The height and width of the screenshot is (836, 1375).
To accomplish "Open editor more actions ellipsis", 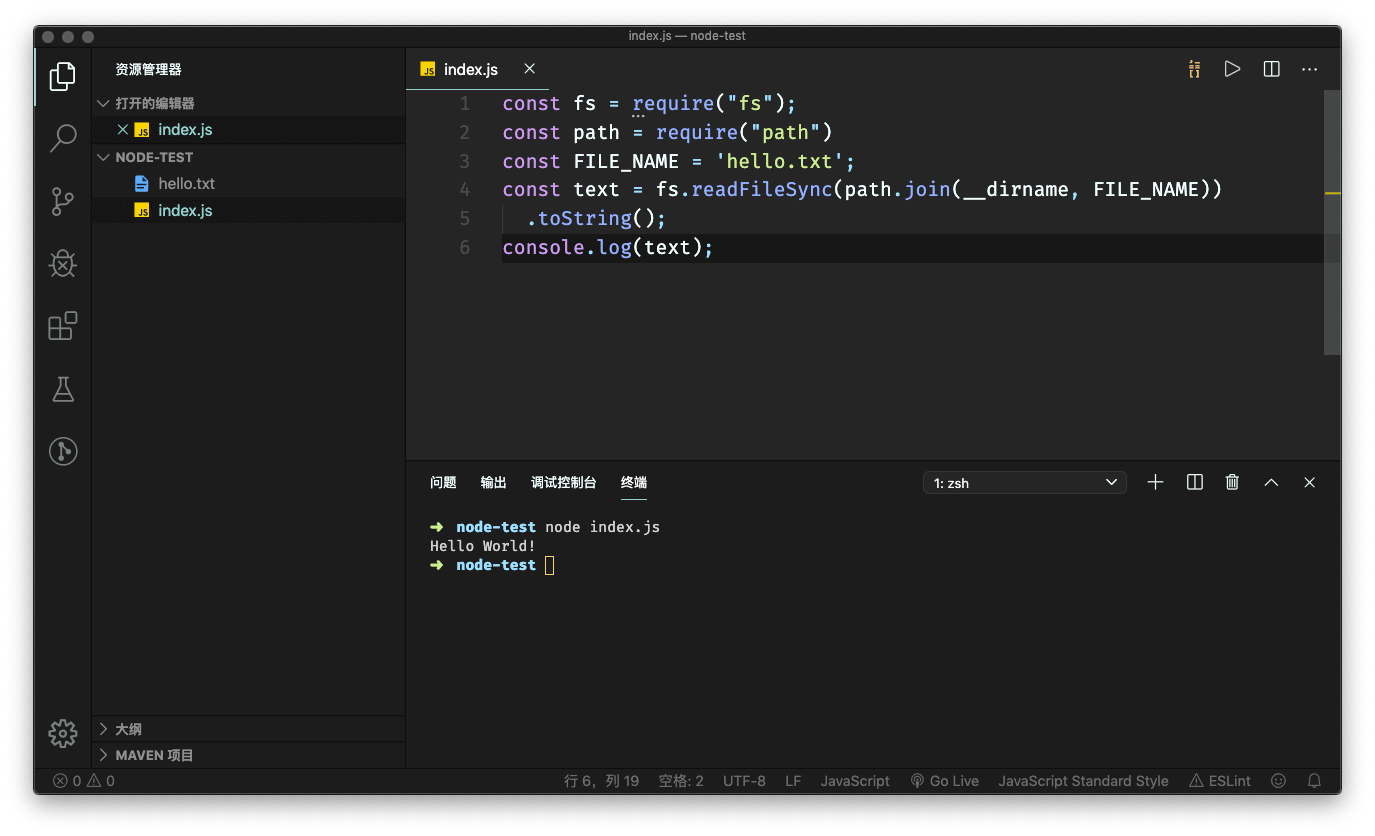I will 1309,69.
